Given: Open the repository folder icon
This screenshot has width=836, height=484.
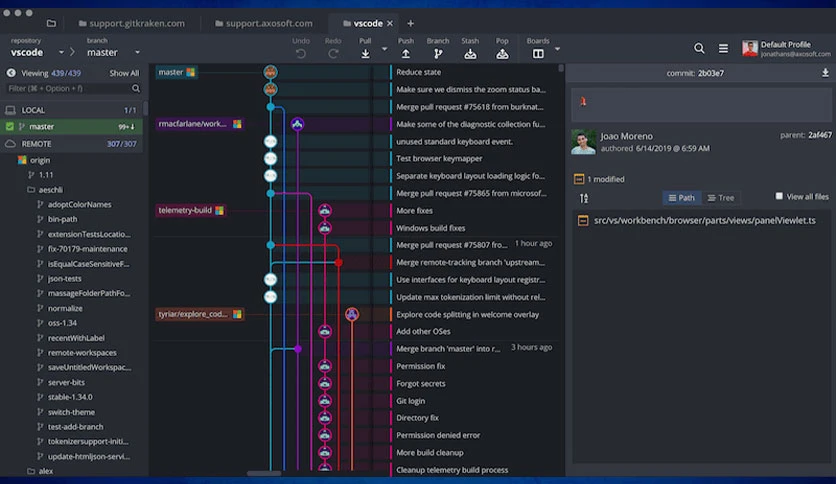Looking at the screenshot, I should click(x=51, y=23).
